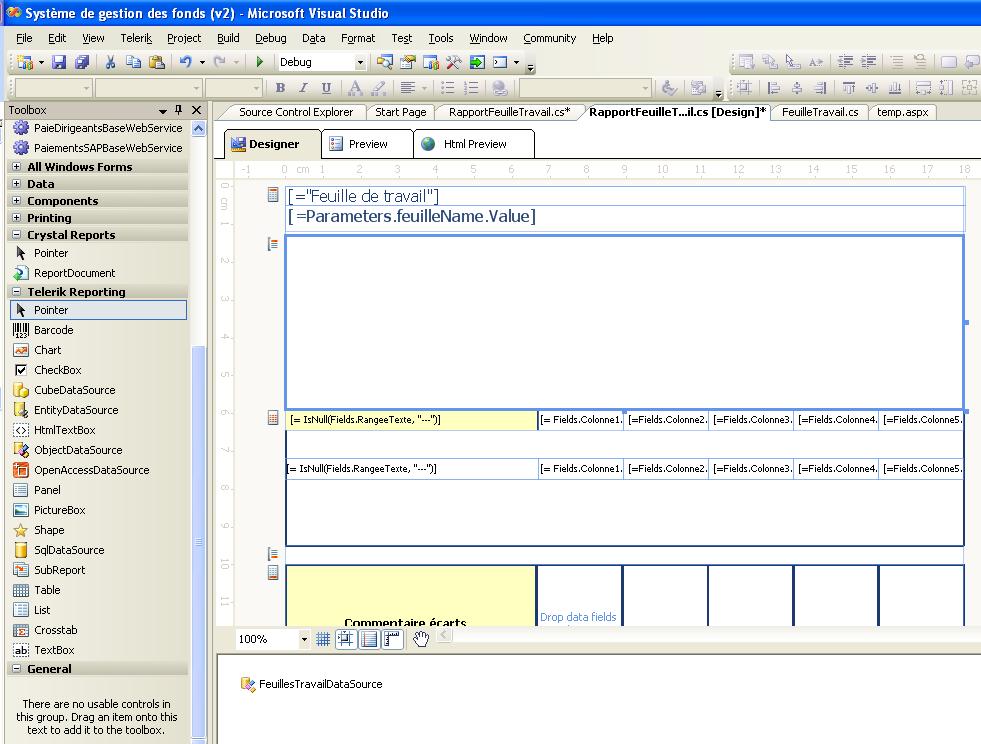
Task: Toggle the grid display button
Action: click(324, 639)
